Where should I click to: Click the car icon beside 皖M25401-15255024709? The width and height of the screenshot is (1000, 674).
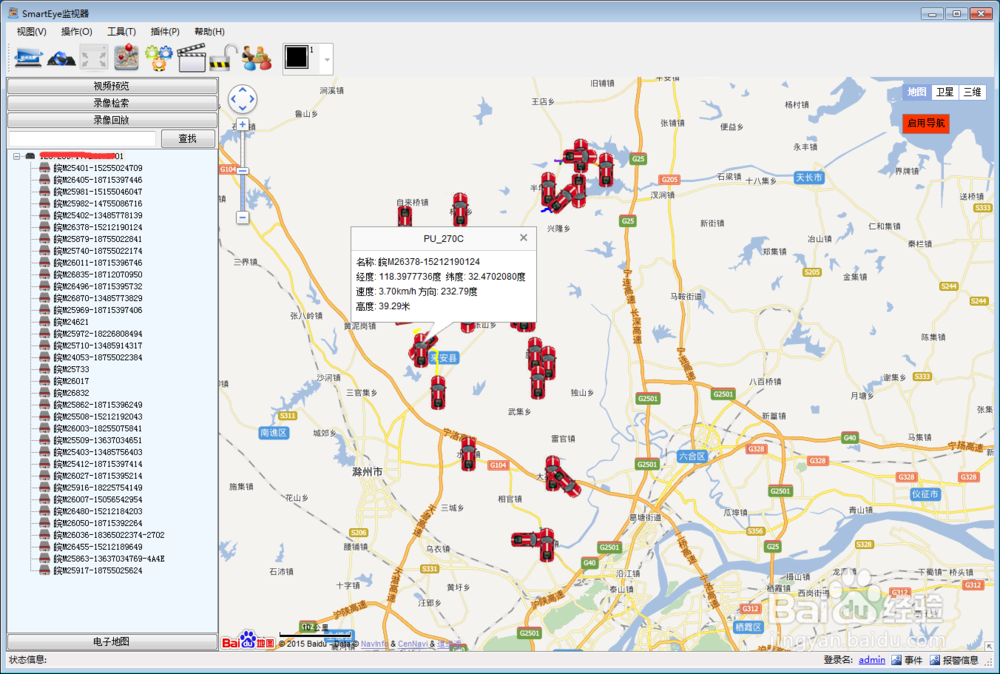click(x=44, y=168)
